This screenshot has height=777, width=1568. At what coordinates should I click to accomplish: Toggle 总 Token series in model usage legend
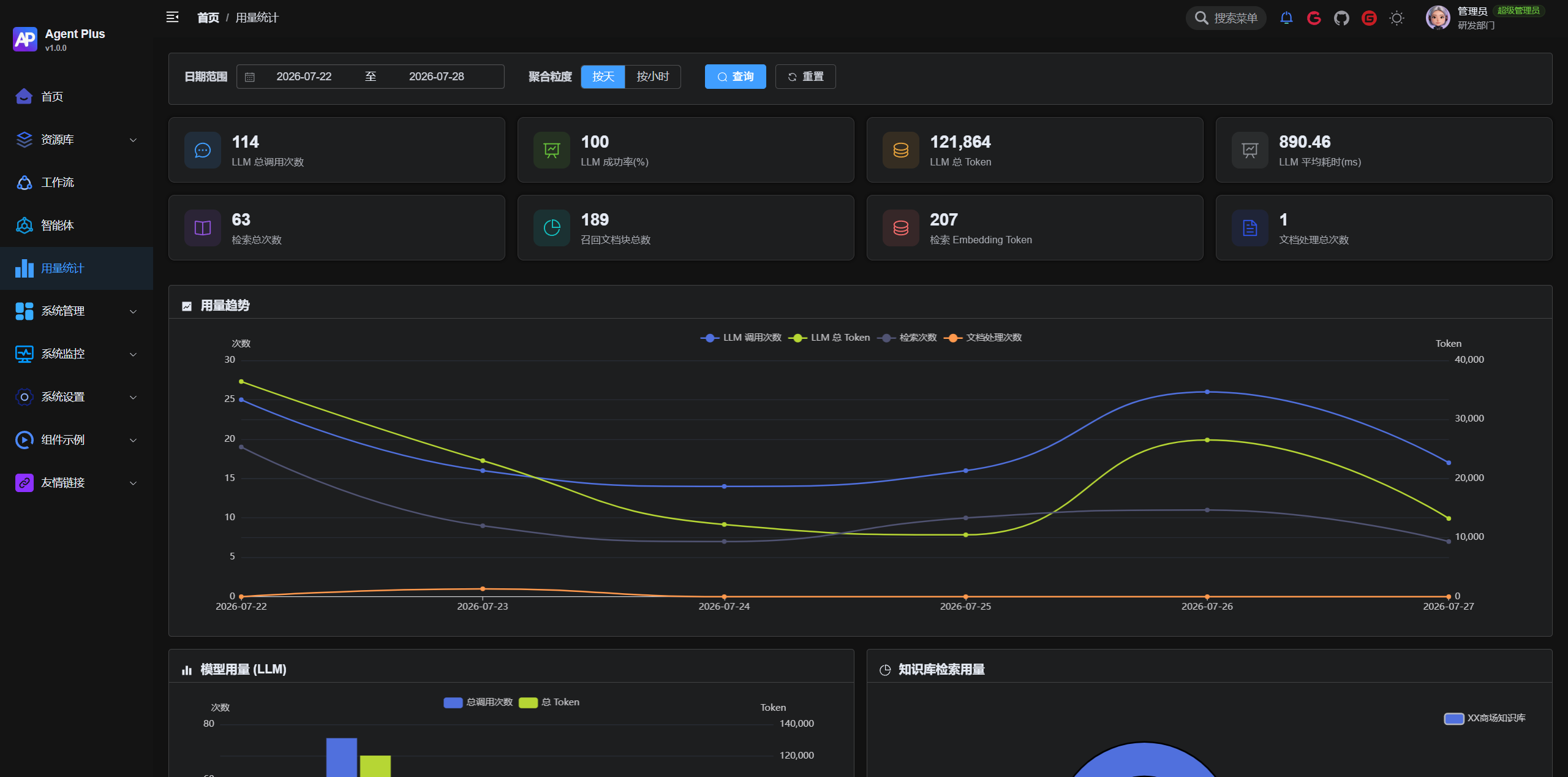[x=549, y=702]
